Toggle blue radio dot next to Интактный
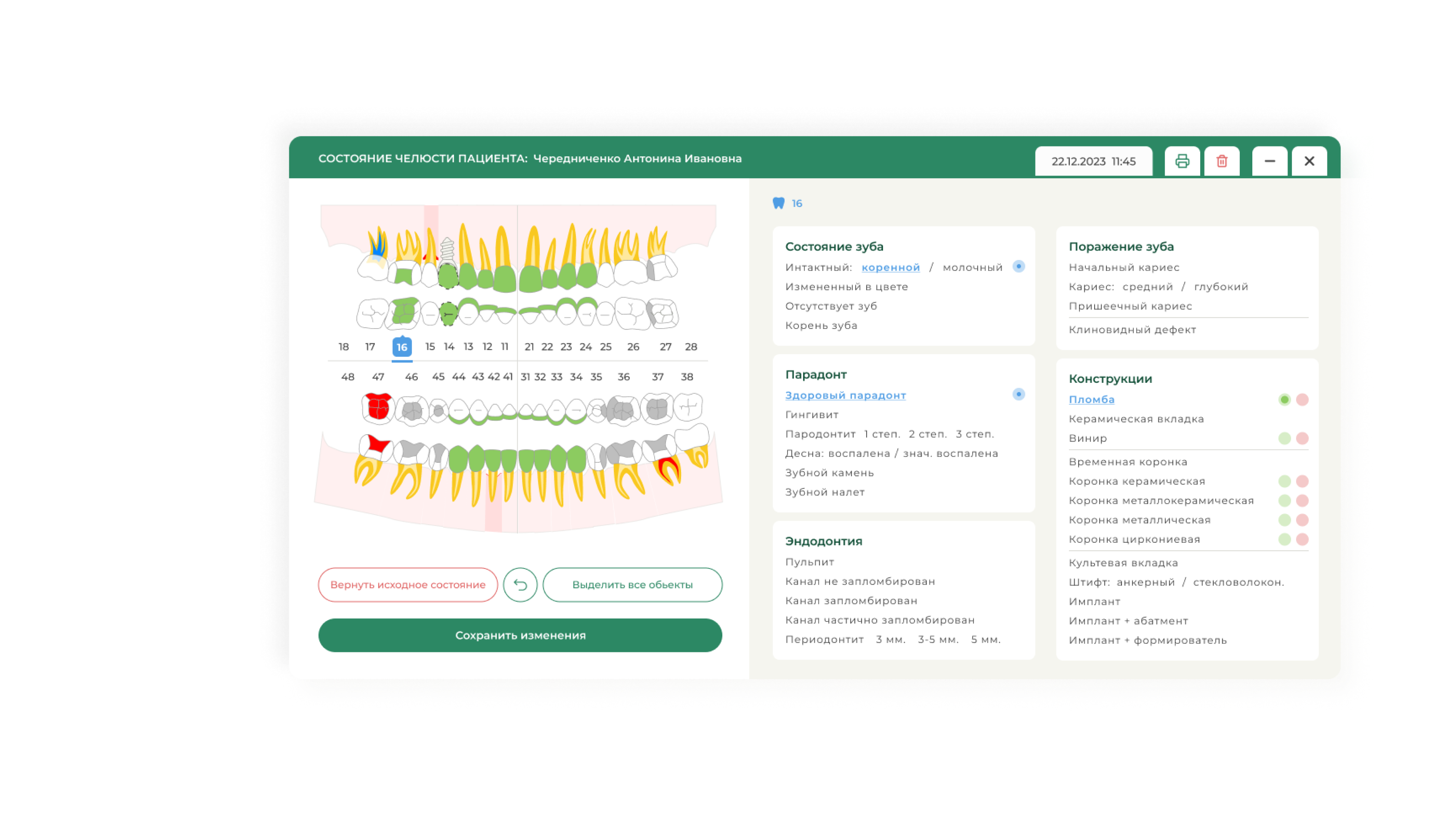This screenshot has height=814, width=1456. (1019, 266)
